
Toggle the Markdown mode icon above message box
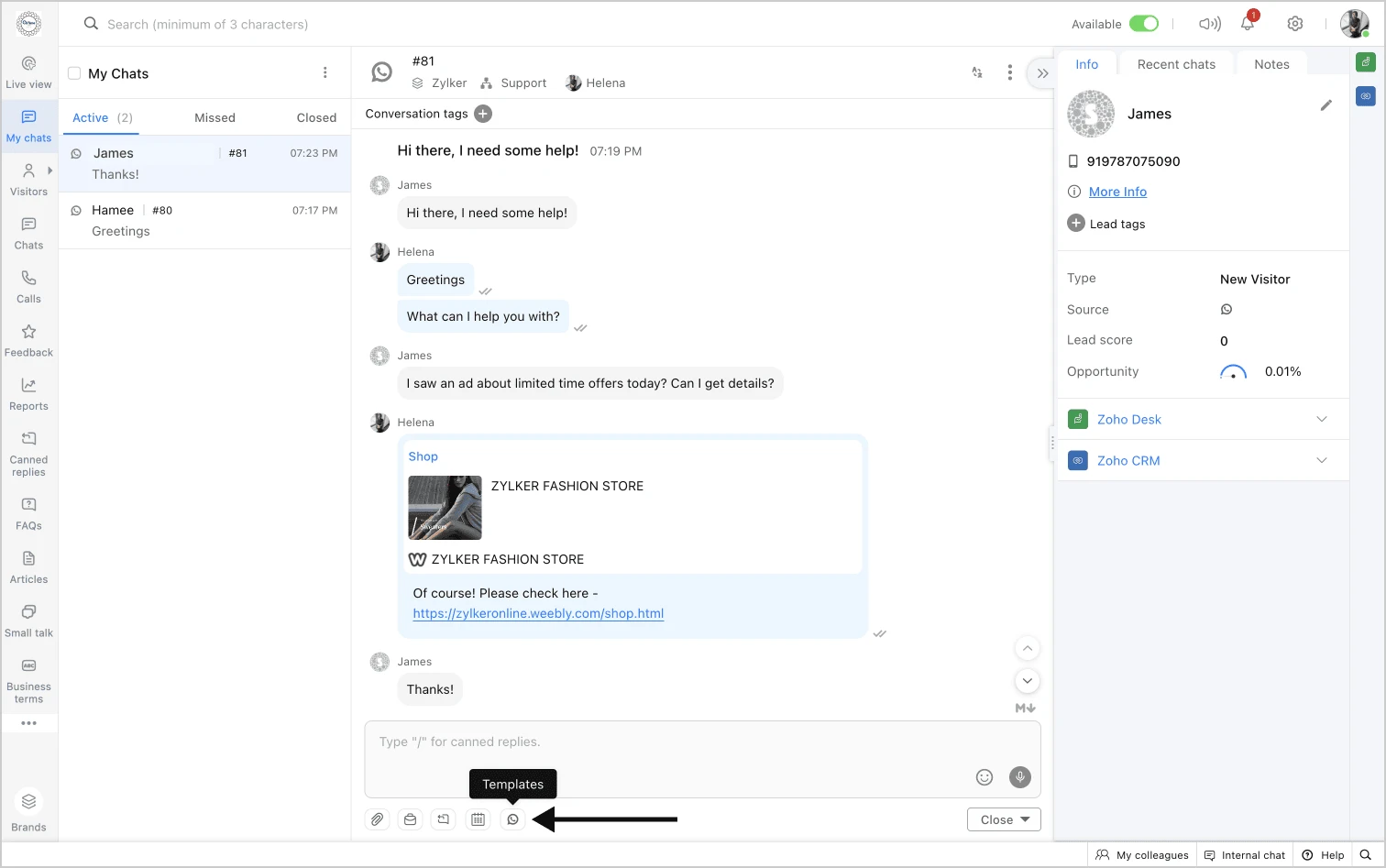tap(1025, 708)
